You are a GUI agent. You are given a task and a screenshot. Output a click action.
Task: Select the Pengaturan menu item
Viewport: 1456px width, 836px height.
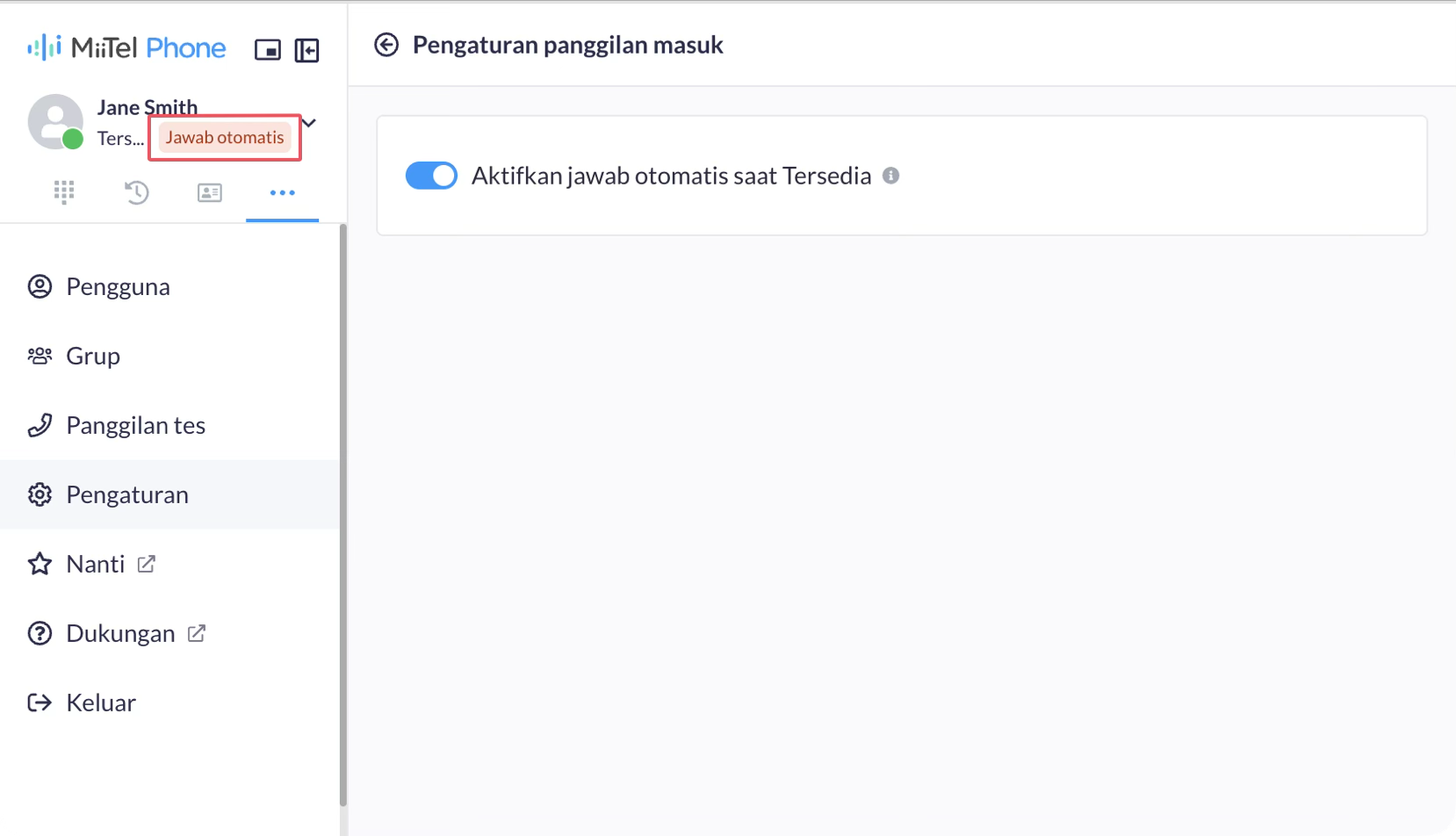[x=169, y=494]
